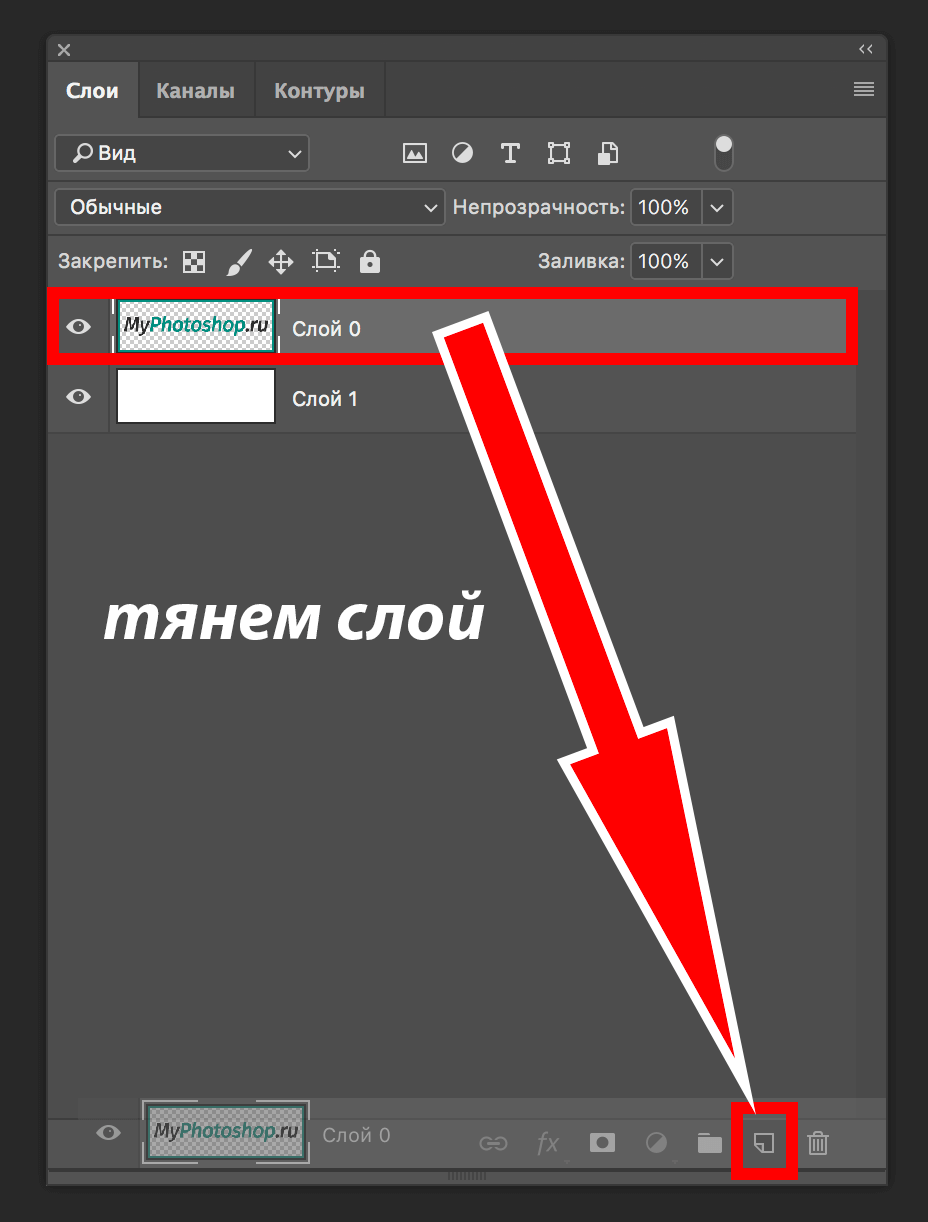Hide the layer Слой 0
The image size is (928, 1222).
point(78,326)
